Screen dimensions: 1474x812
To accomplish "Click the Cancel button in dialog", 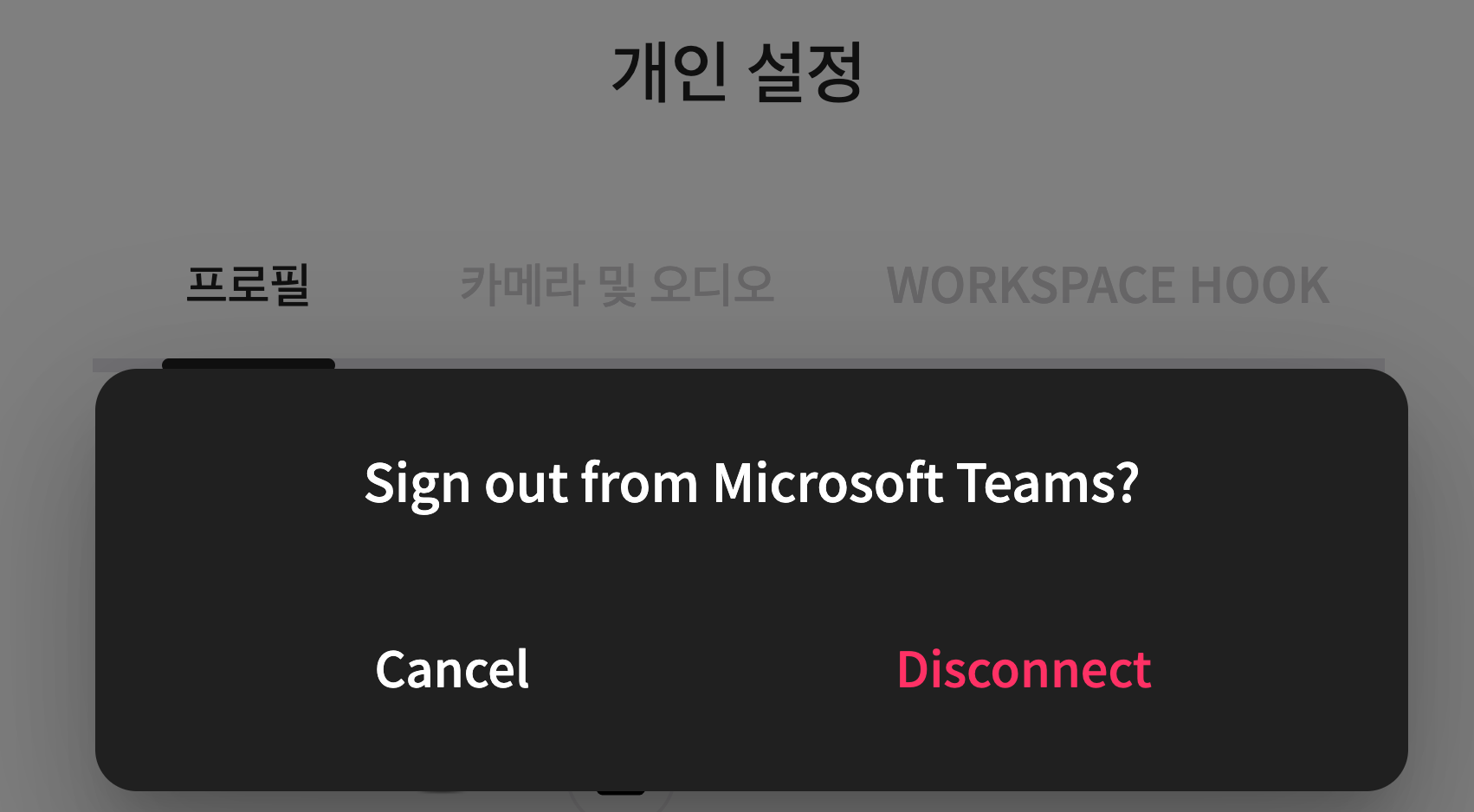I will (452, 669).
